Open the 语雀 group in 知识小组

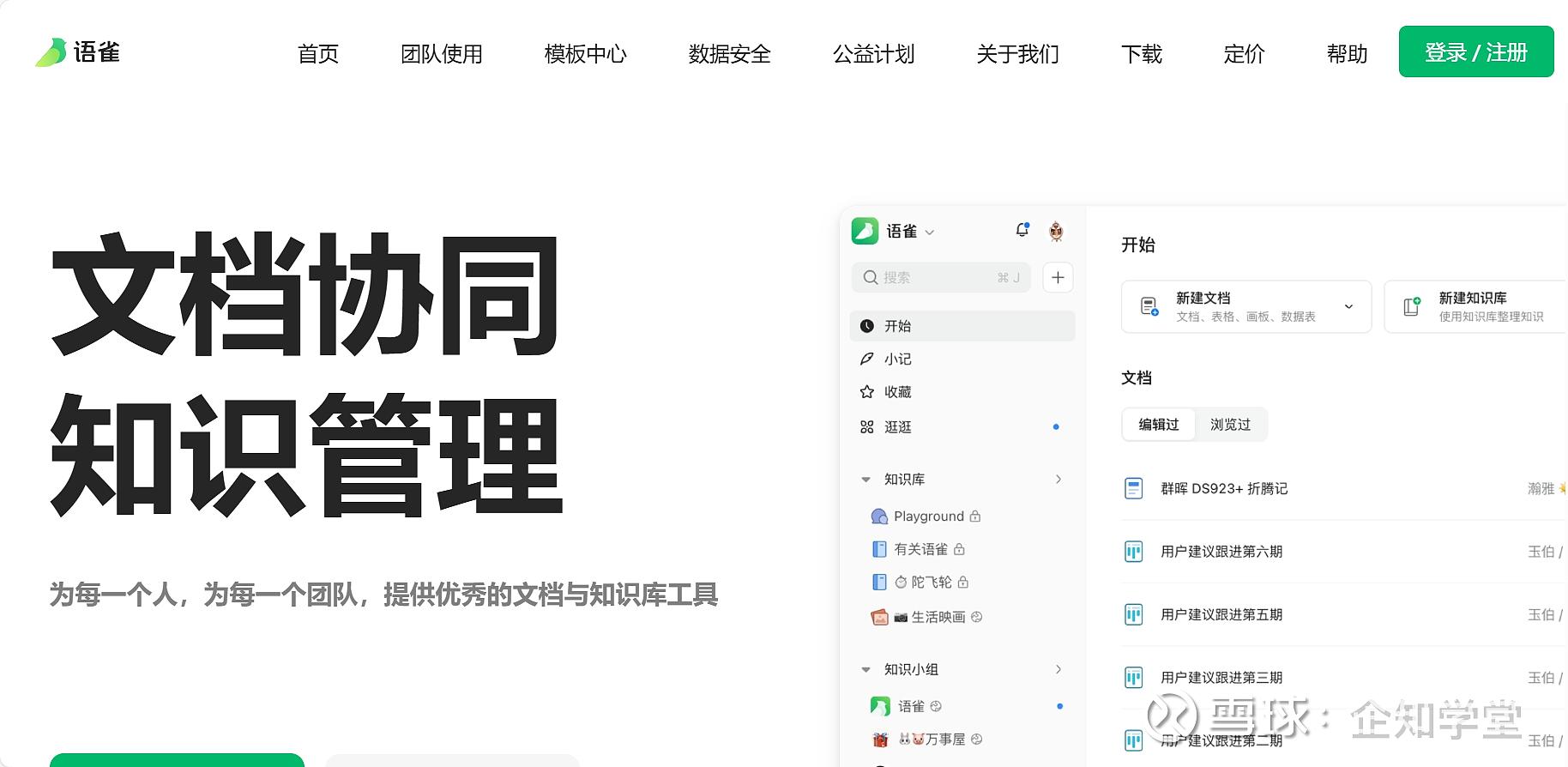tap(911, 706)
